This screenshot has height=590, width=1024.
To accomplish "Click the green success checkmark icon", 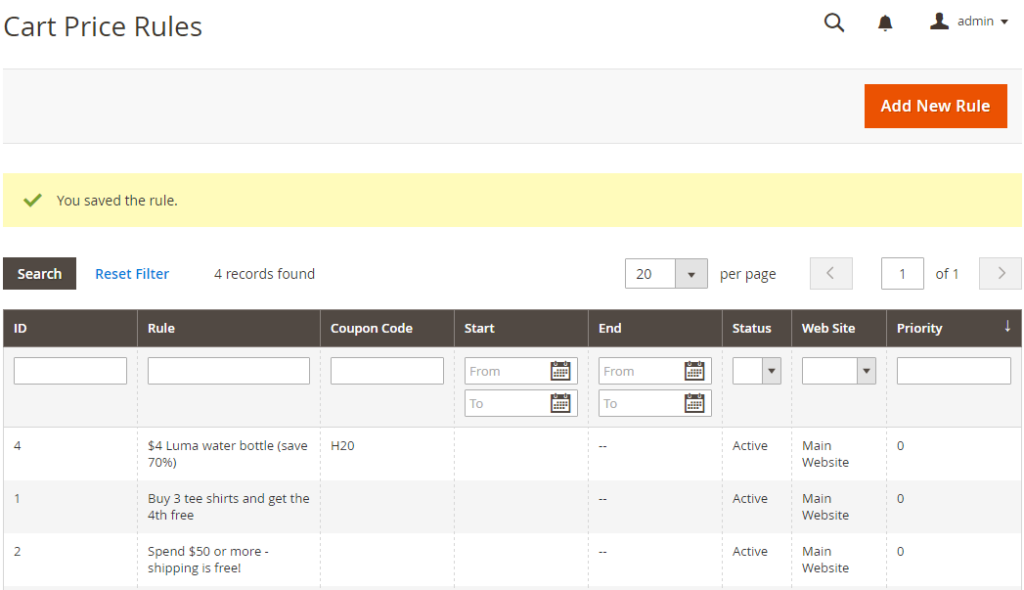I will (x=33, y=200).
